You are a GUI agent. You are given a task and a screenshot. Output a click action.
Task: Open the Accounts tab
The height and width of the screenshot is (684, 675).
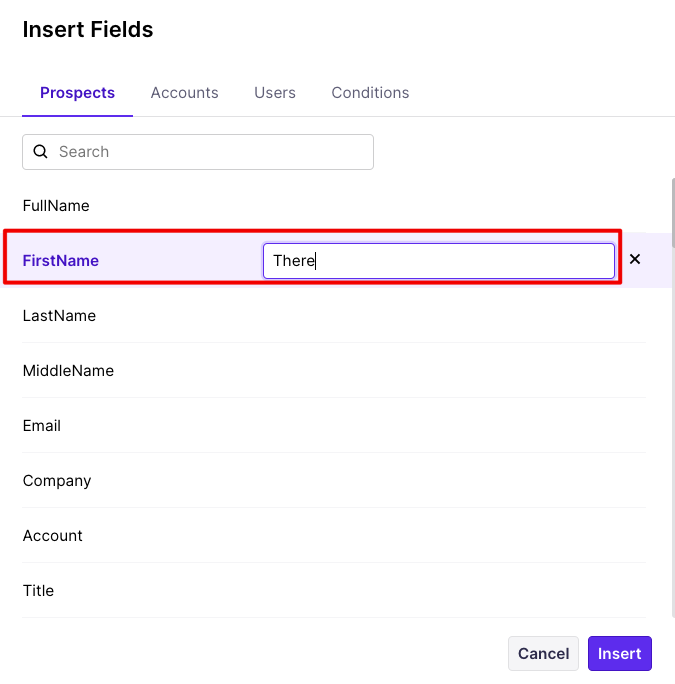pyautogui.click(x=184, y=93)
